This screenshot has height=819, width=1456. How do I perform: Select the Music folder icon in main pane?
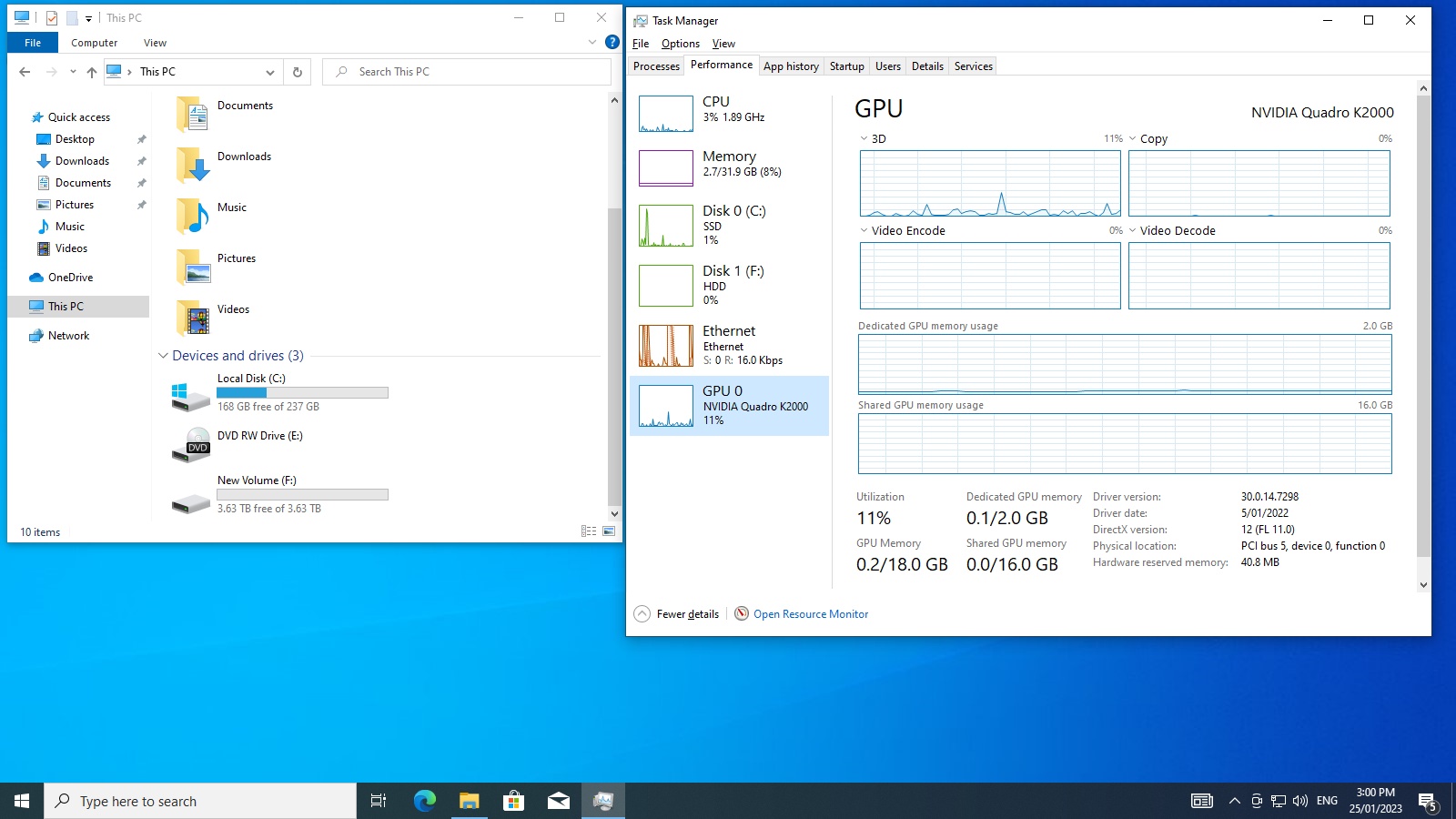[x=192, y=217]
